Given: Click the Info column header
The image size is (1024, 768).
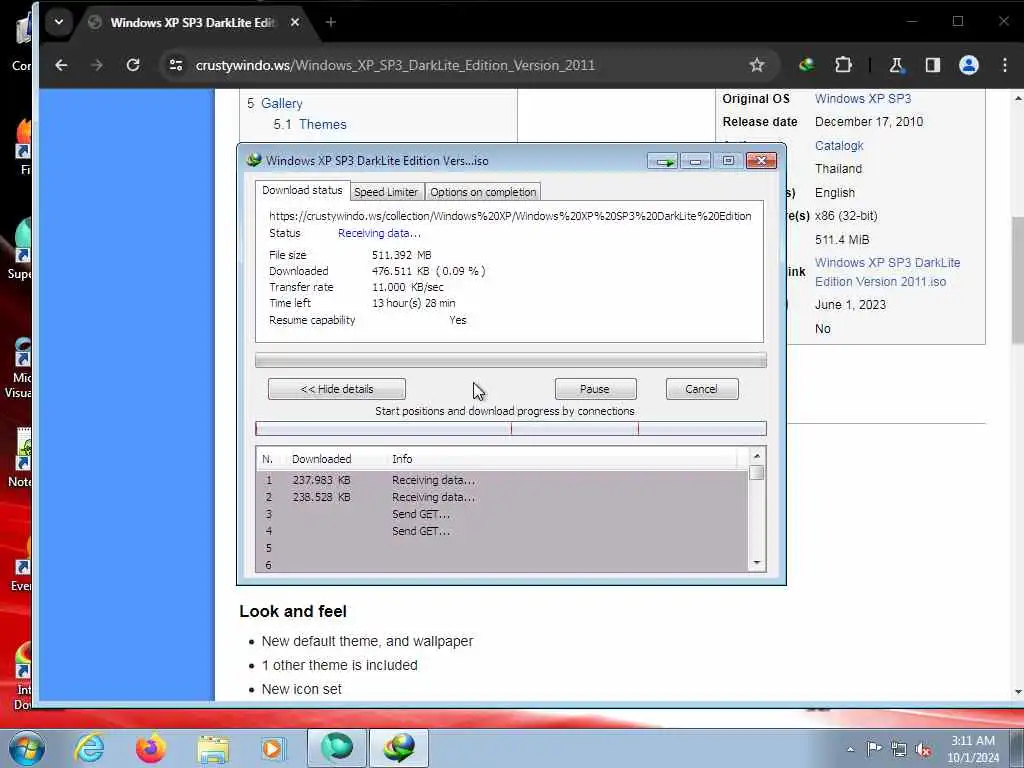Looking at the screenshot, I should pos(402,459).
